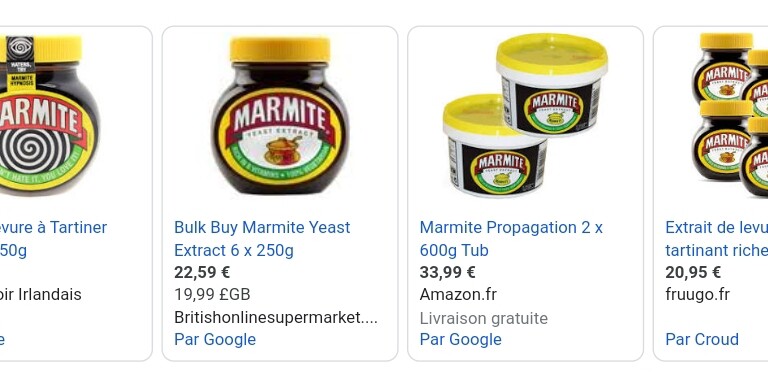Click the single Marmite jar product image
Screen dimensions: 768x373
pos(280,116)
